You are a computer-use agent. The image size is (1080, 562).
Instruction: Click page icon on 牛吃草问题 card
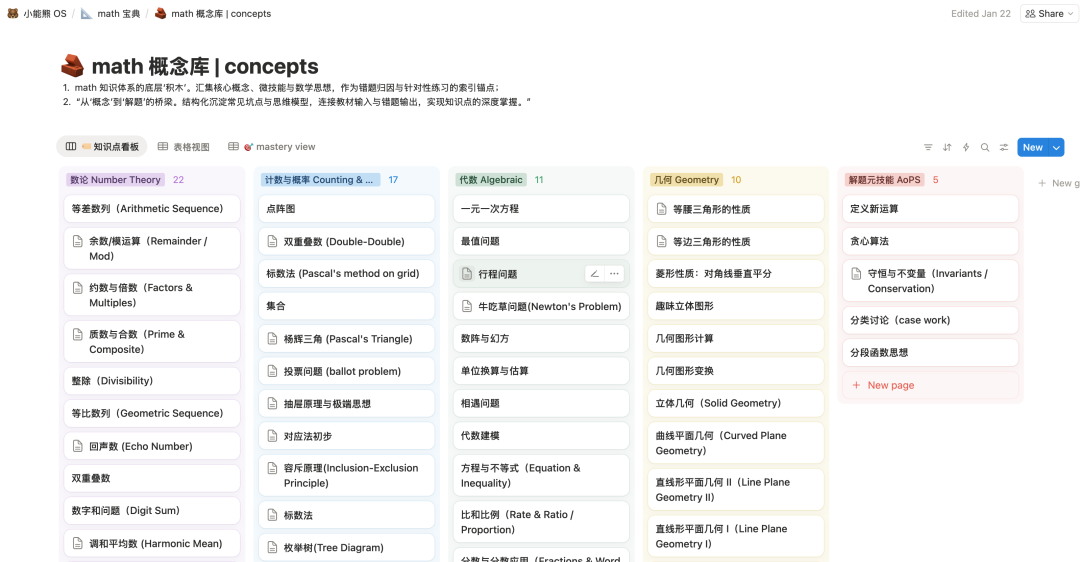467,306
